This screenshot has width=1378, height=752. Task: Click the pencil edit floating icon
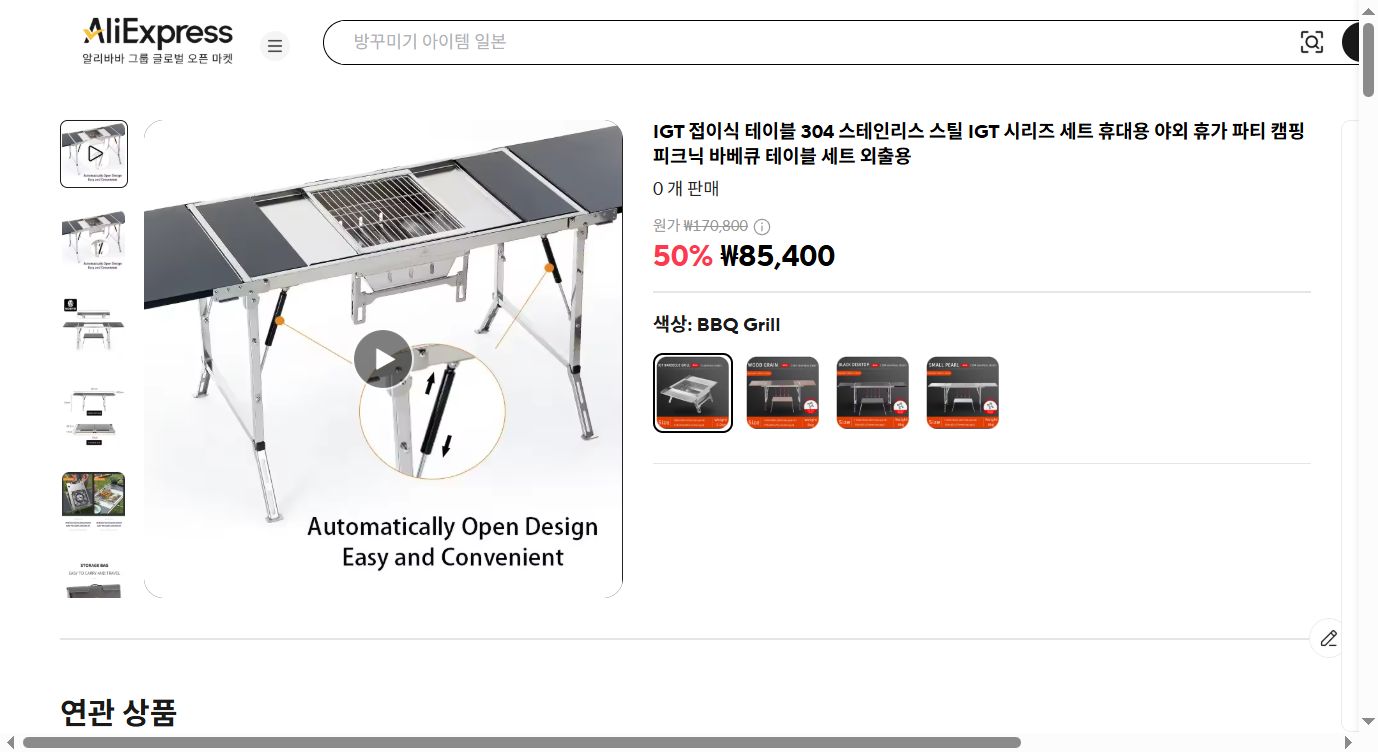click(x=1328, y=638)
